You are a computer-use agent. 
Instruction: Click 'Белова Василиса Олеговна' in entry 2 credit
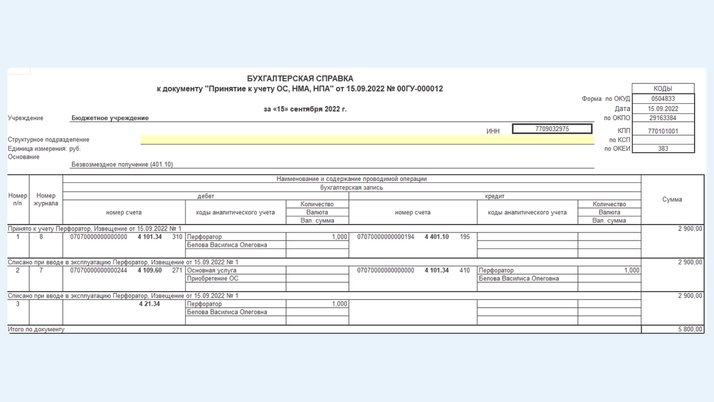coord(519,279)
